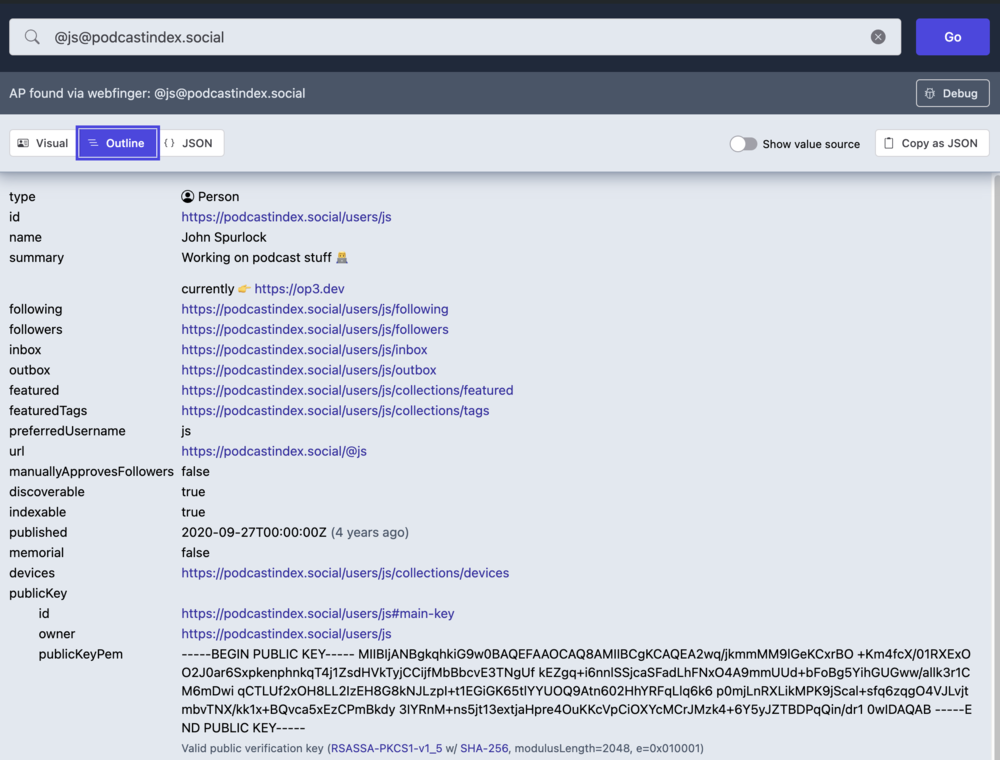
Task: Clear the search field with X icon
Action: [x=878, y=37]
